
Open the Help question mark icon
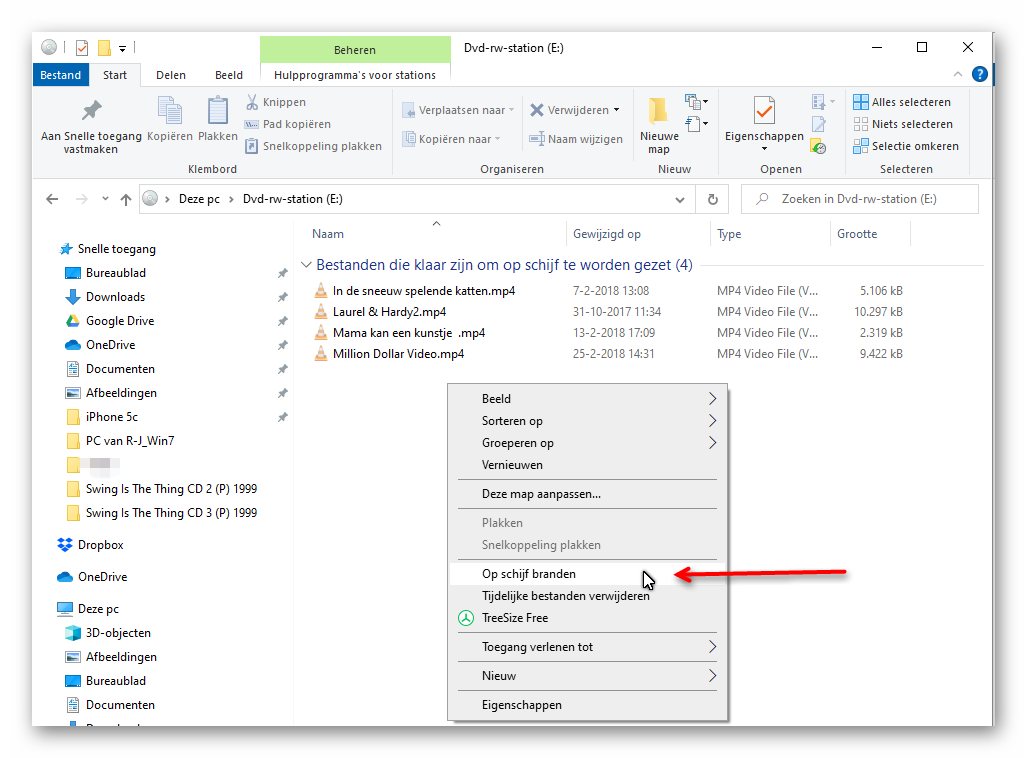tap(980, 75)
